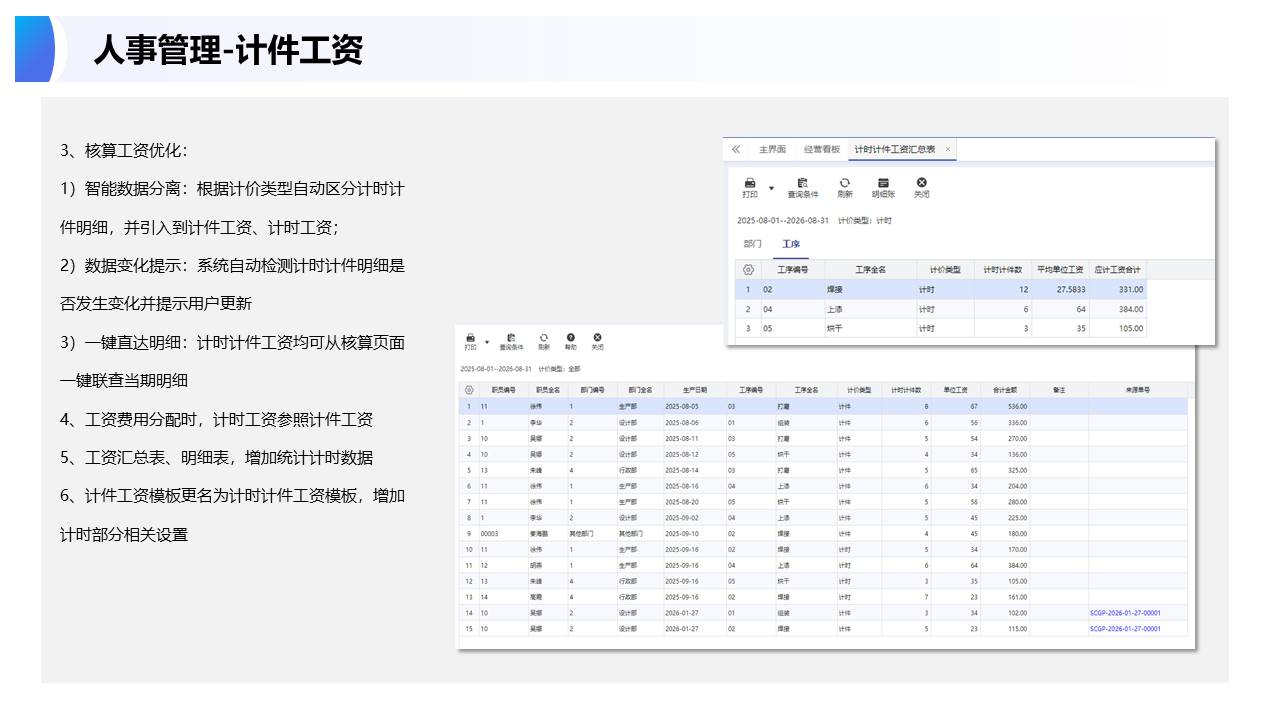Expand 打印 dropdown arrow in summary window

[771, 188]
